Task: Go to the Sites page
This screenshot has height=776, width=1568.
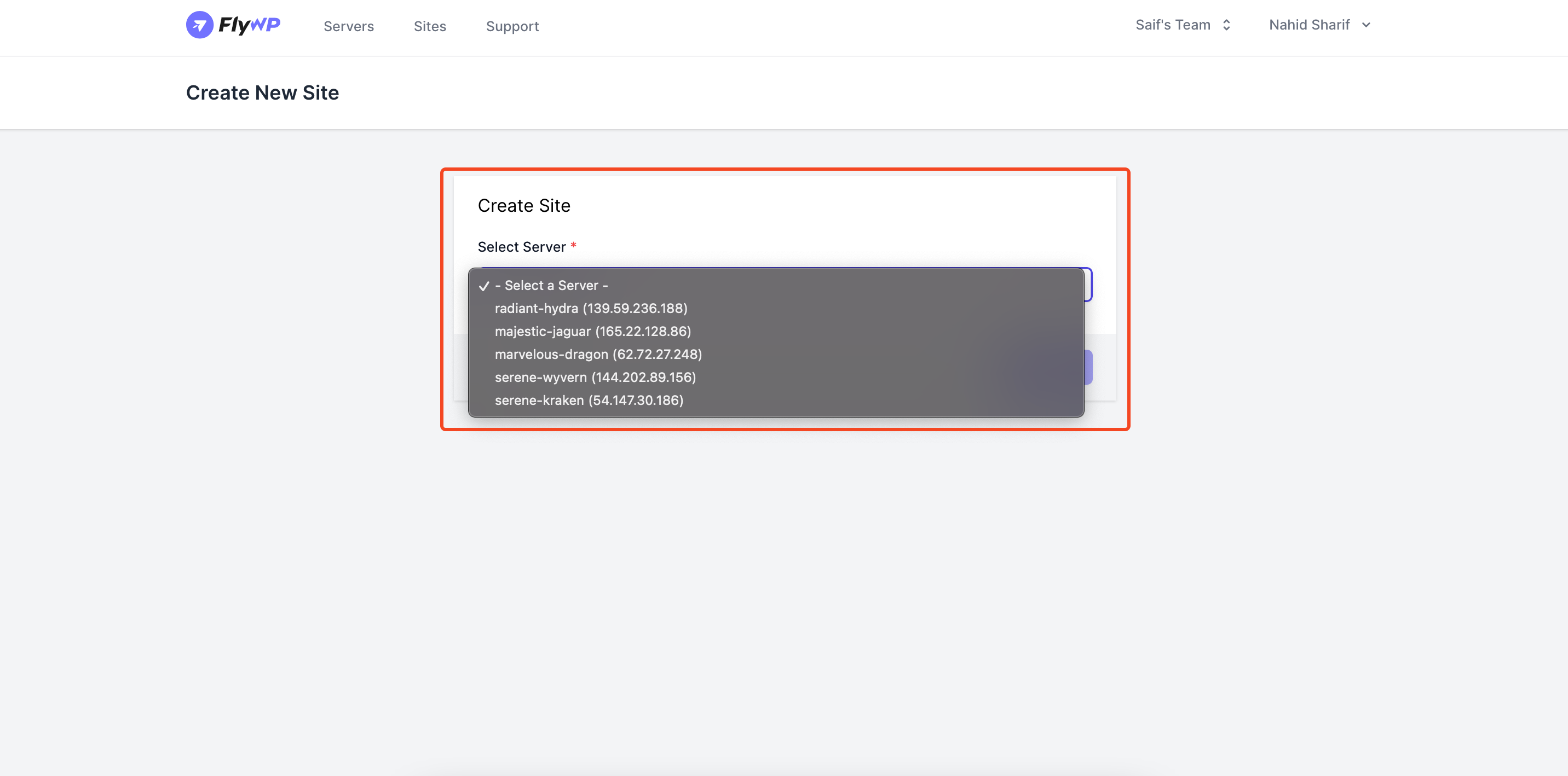Action: coord(430,26)
